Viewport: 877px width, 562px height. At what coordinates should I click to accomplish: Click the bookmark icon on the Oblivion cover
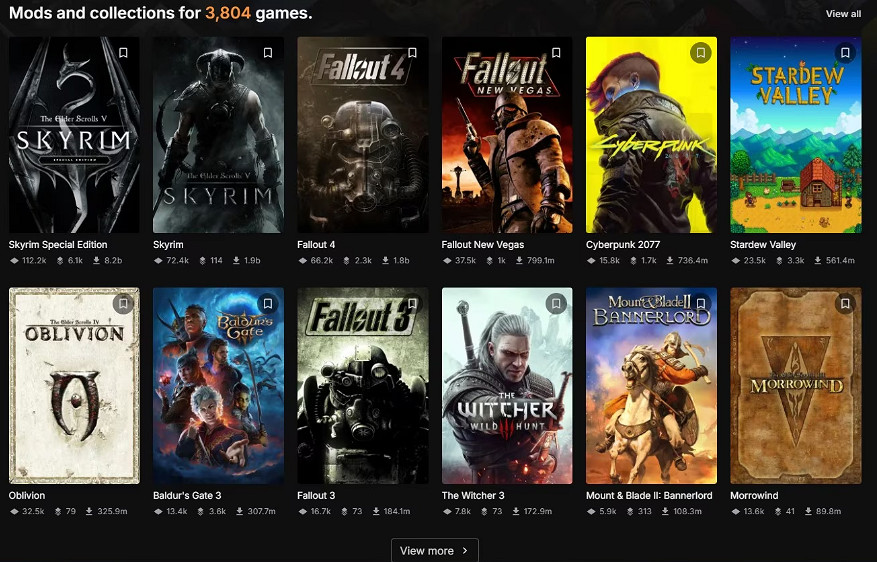point(124,304)
